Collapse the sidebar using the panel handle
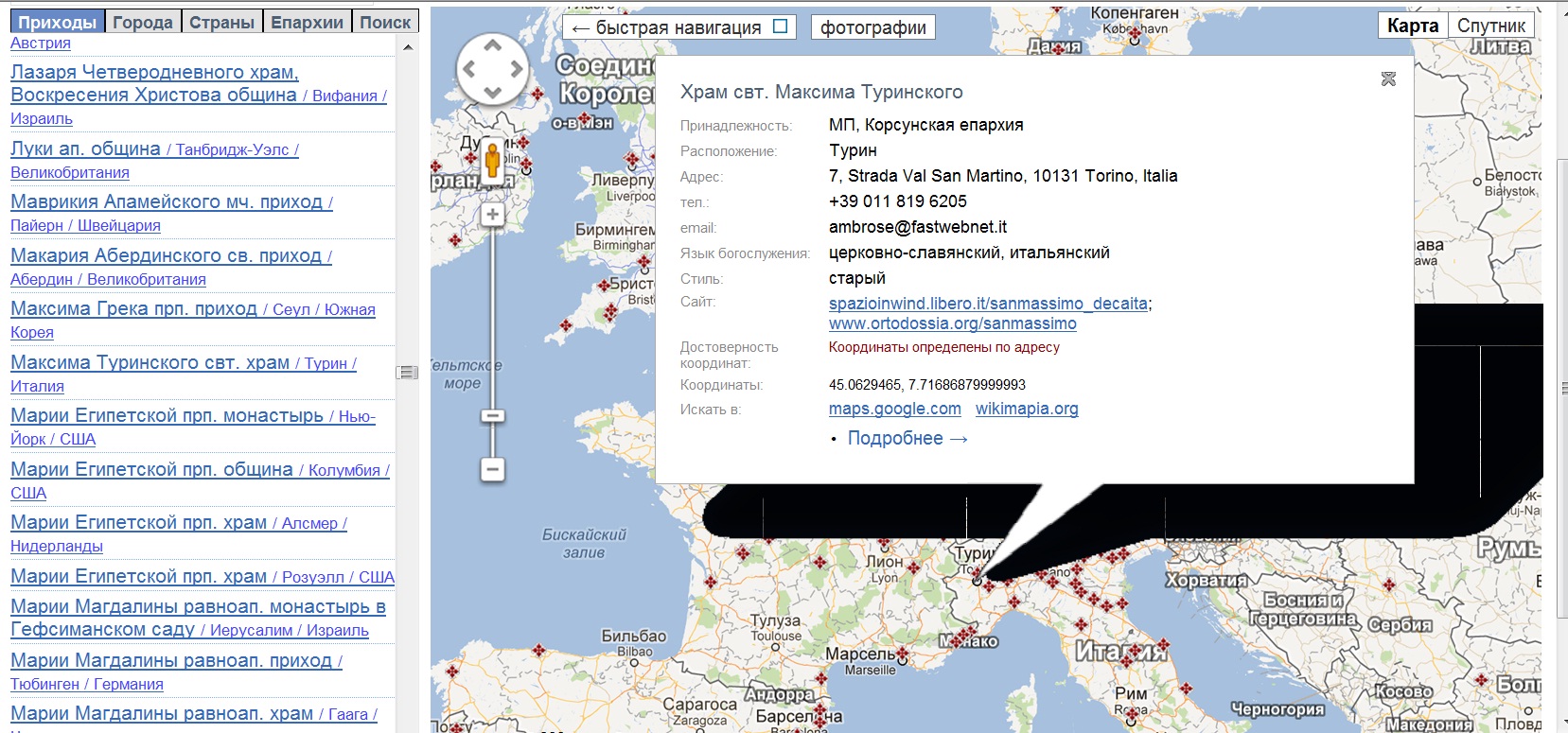This screenshot has height=733, width=1568. (x=407, y=373)
